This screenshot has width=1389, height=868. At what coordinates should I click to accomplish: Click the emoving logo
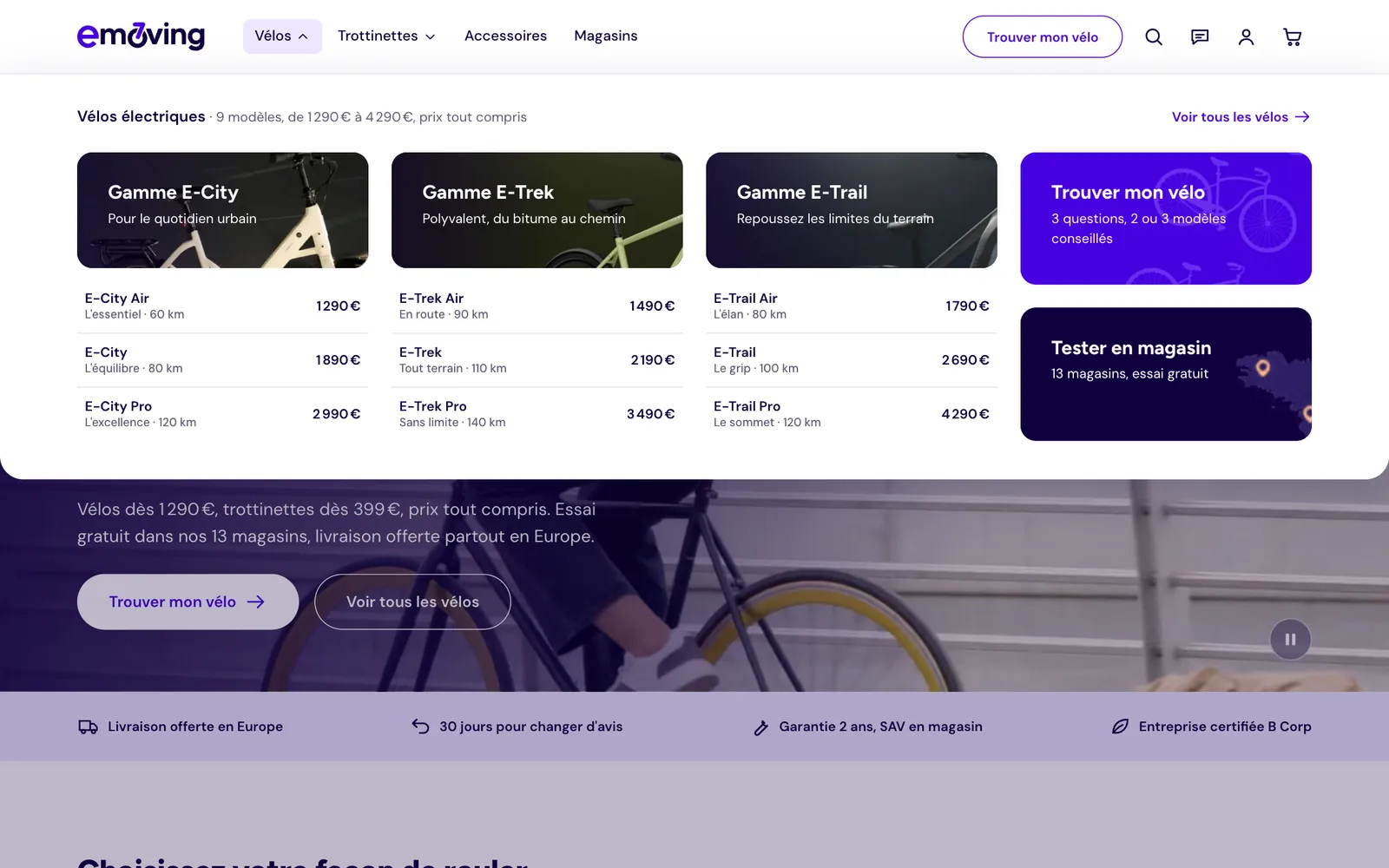click(x=141, y=36)
